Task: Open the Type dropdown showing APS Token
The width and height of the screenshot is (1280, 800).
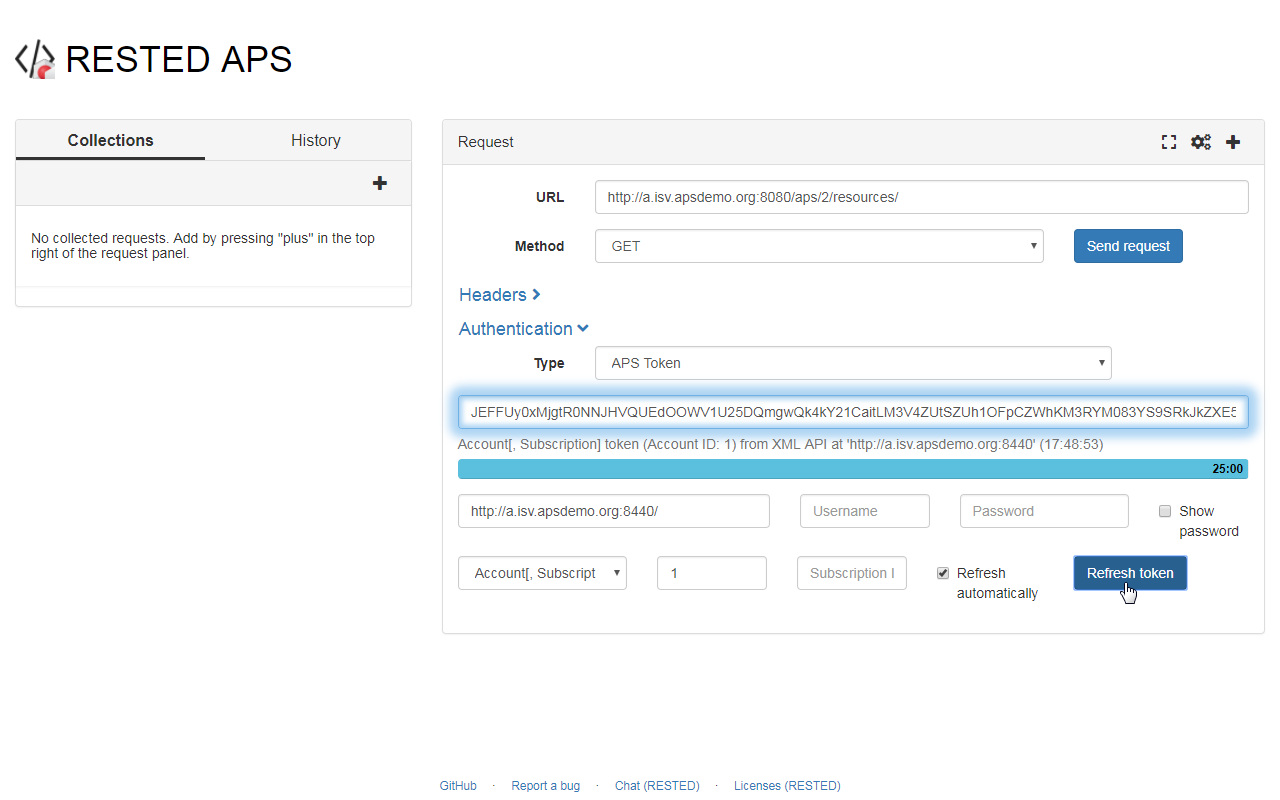Action: click(853, 363)
